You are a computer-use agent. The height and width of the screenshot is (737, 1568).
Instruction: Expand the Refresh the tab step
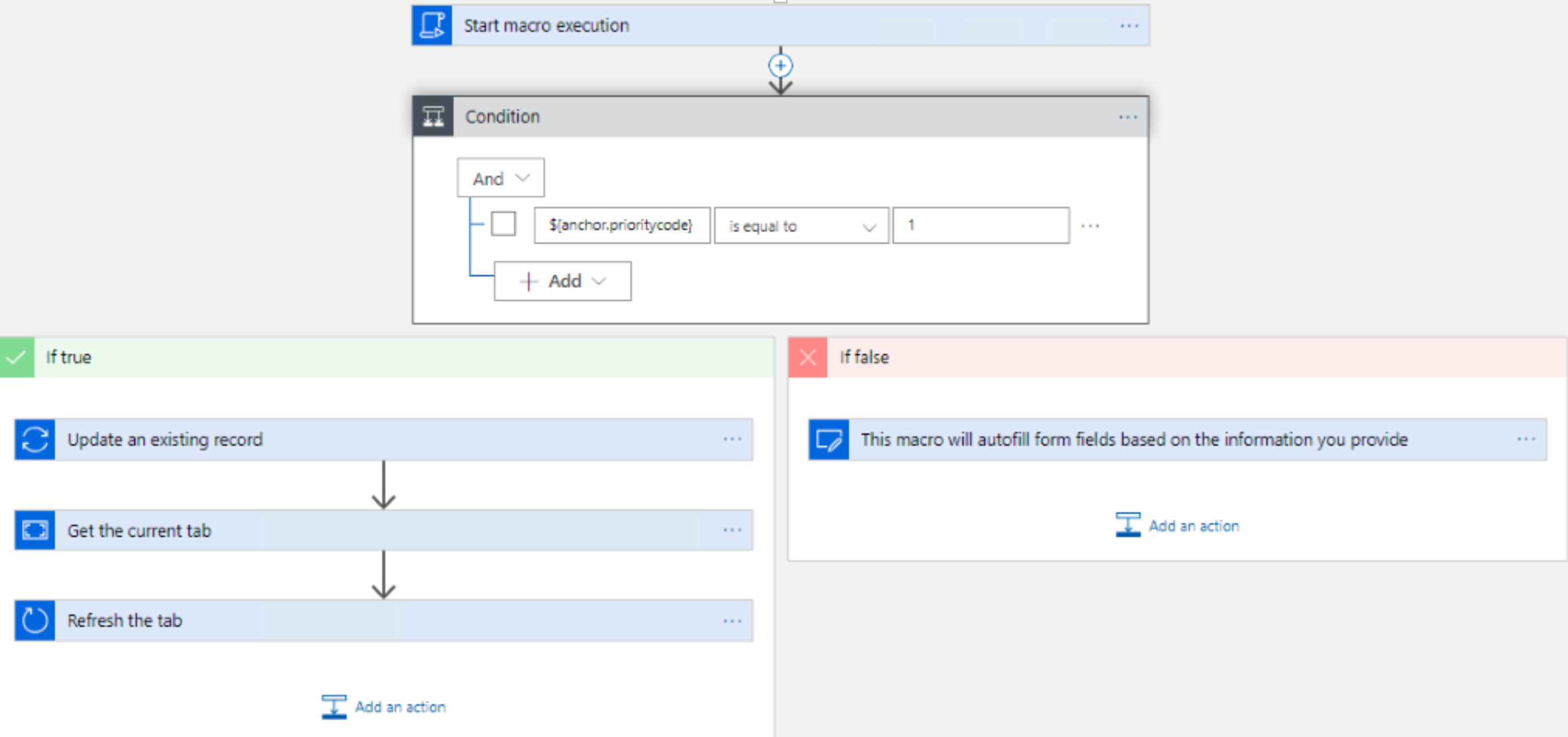point(384,621)
